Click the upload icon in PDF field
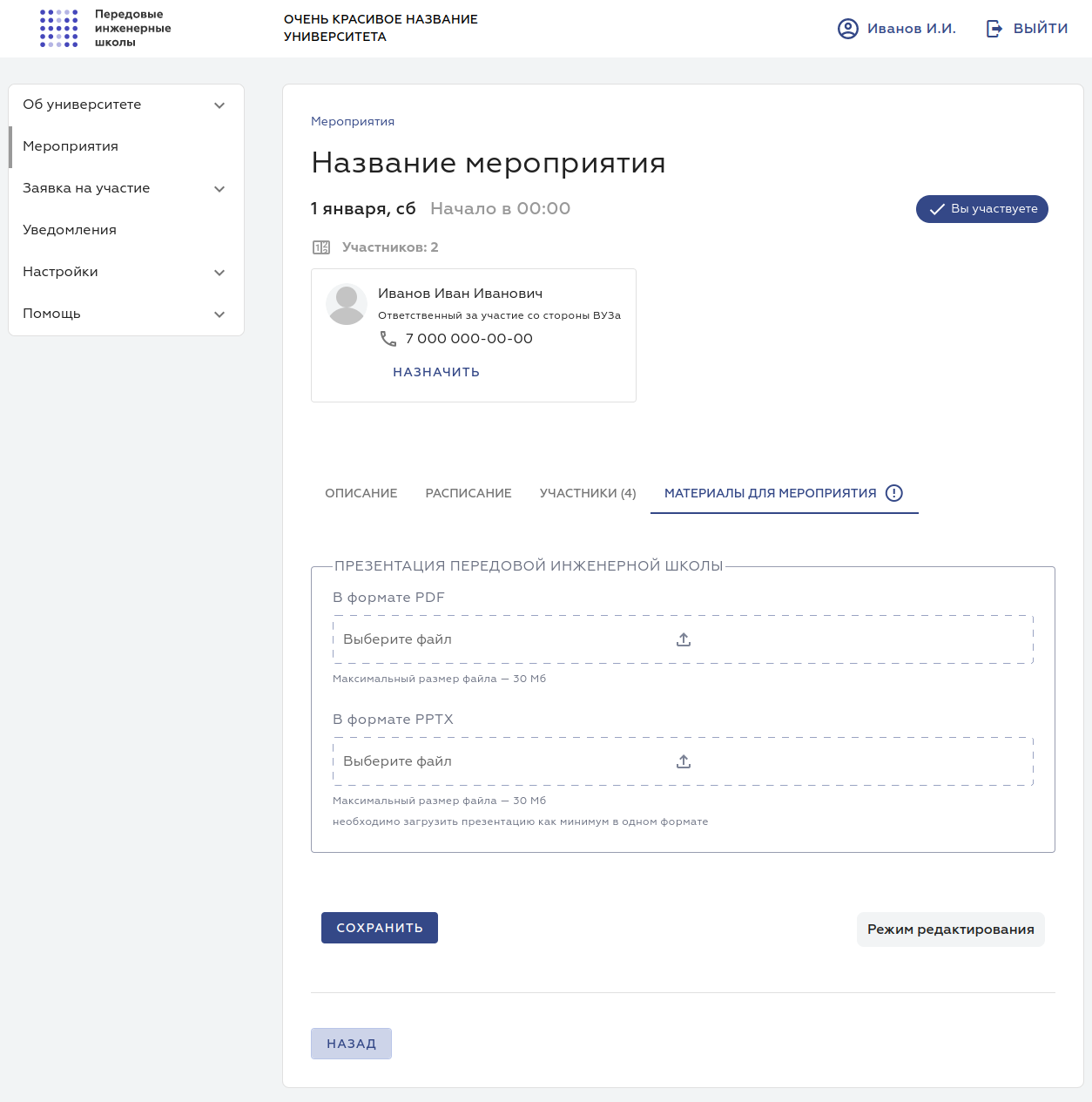 click(684, 639)
